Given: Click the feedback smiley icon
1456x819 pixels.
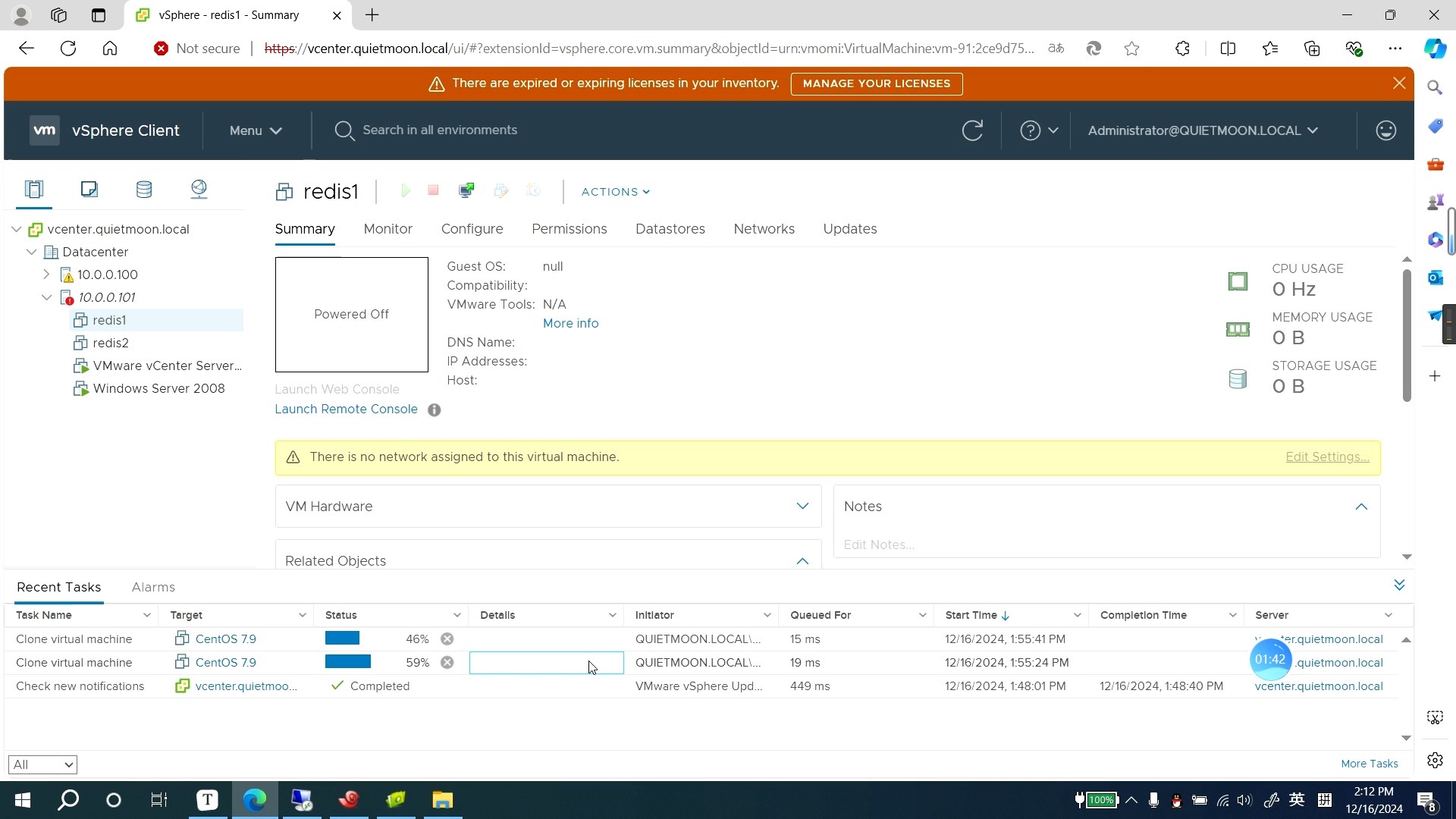Looking at the screenshot, I should coord(1386,130).
